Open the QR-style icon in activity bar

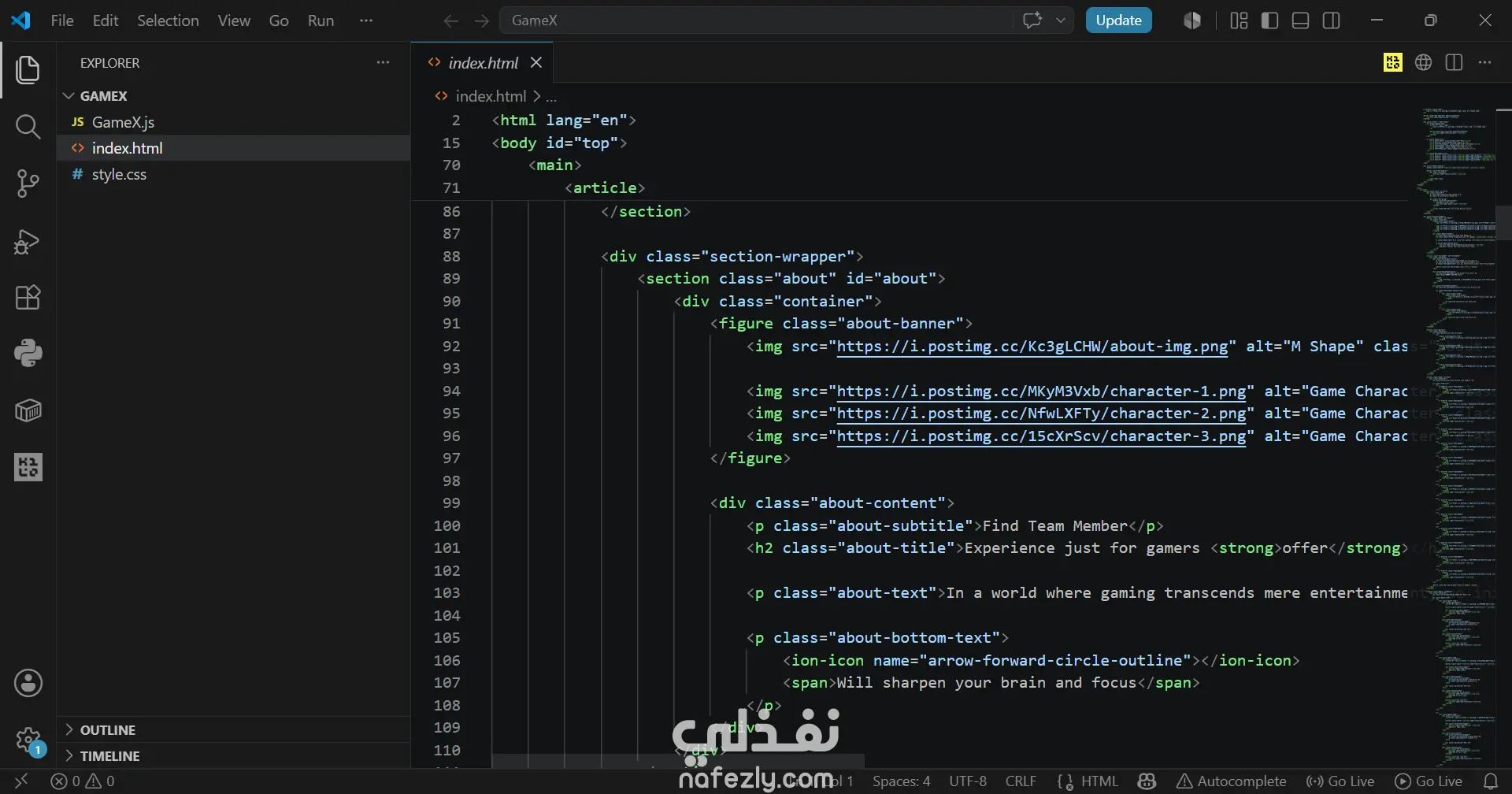point(28,467)
